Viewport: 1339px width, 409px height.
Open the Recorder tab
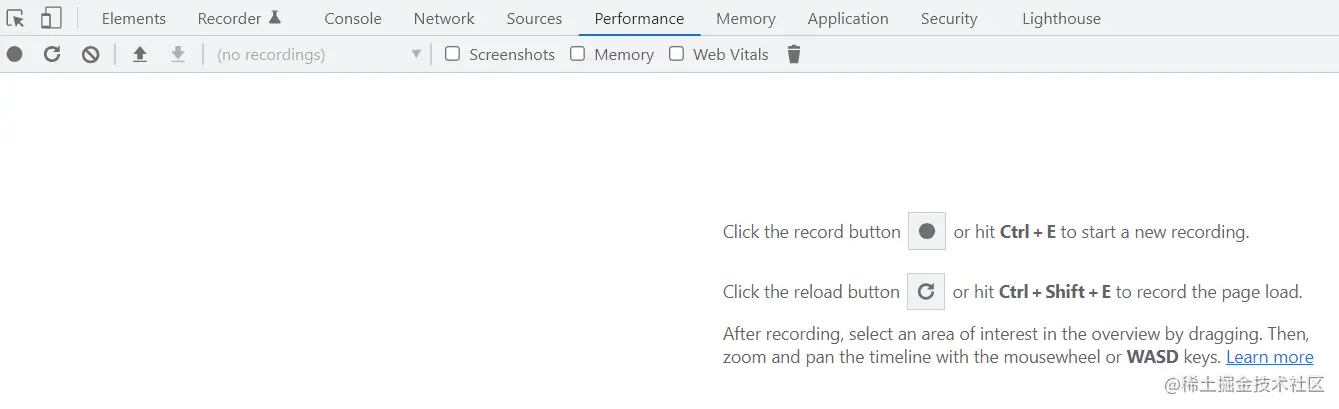[x=239, y=18]
